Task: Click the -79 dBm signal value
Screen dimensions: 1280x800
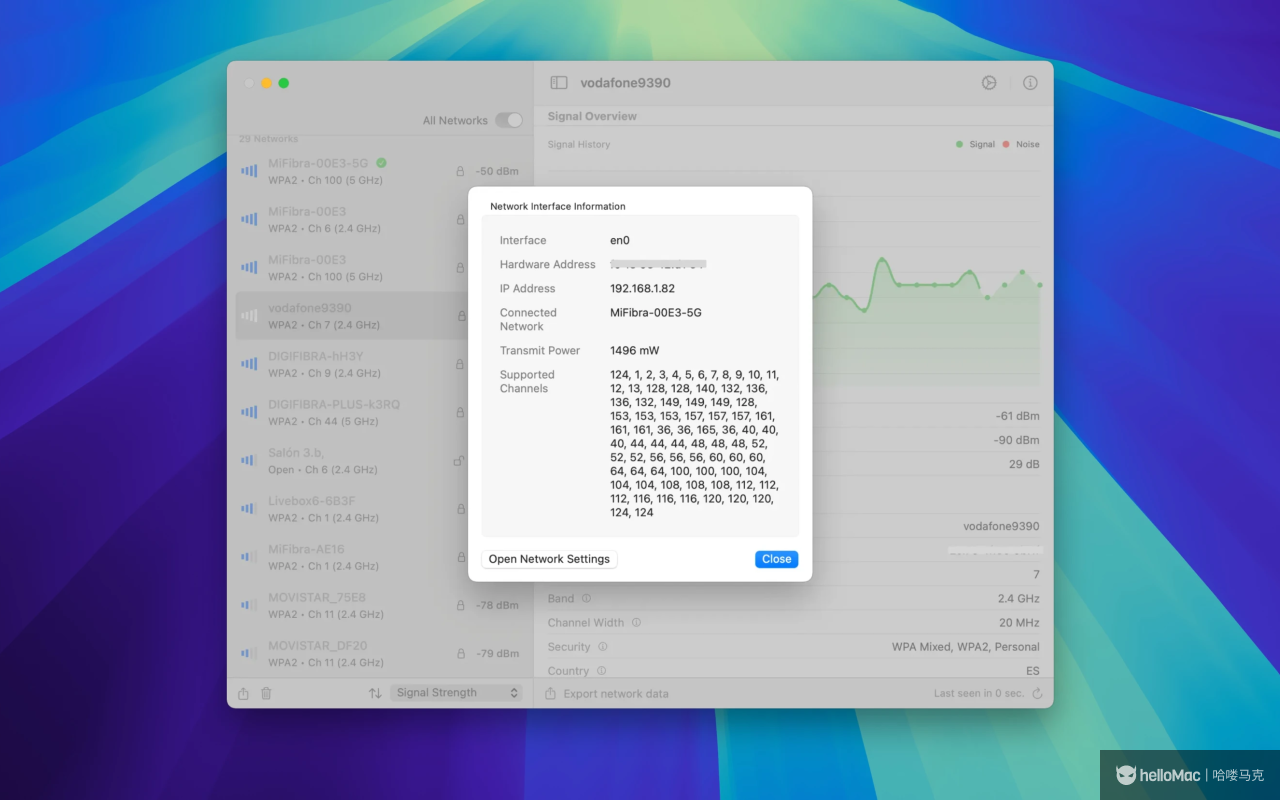Action: pyautogui.click(x=497, y=653)
